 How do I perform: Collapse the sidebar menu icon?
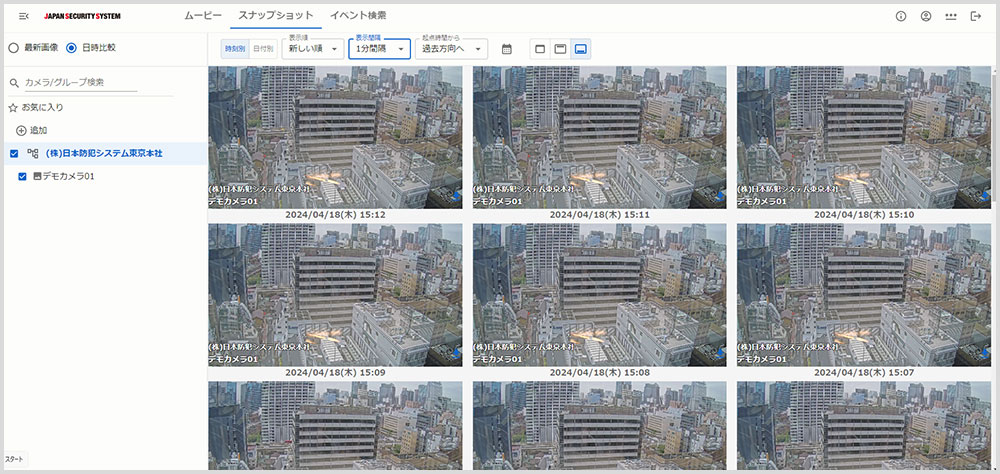pyautogui.click(x=24, y=16)
